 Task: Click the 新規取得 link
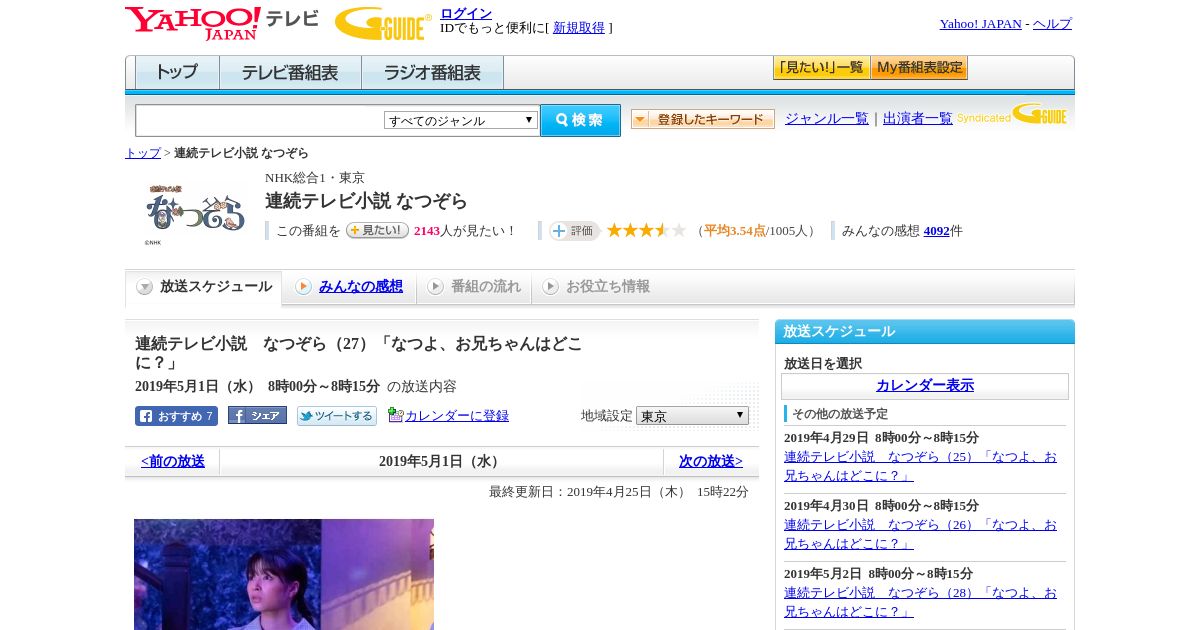579,28
